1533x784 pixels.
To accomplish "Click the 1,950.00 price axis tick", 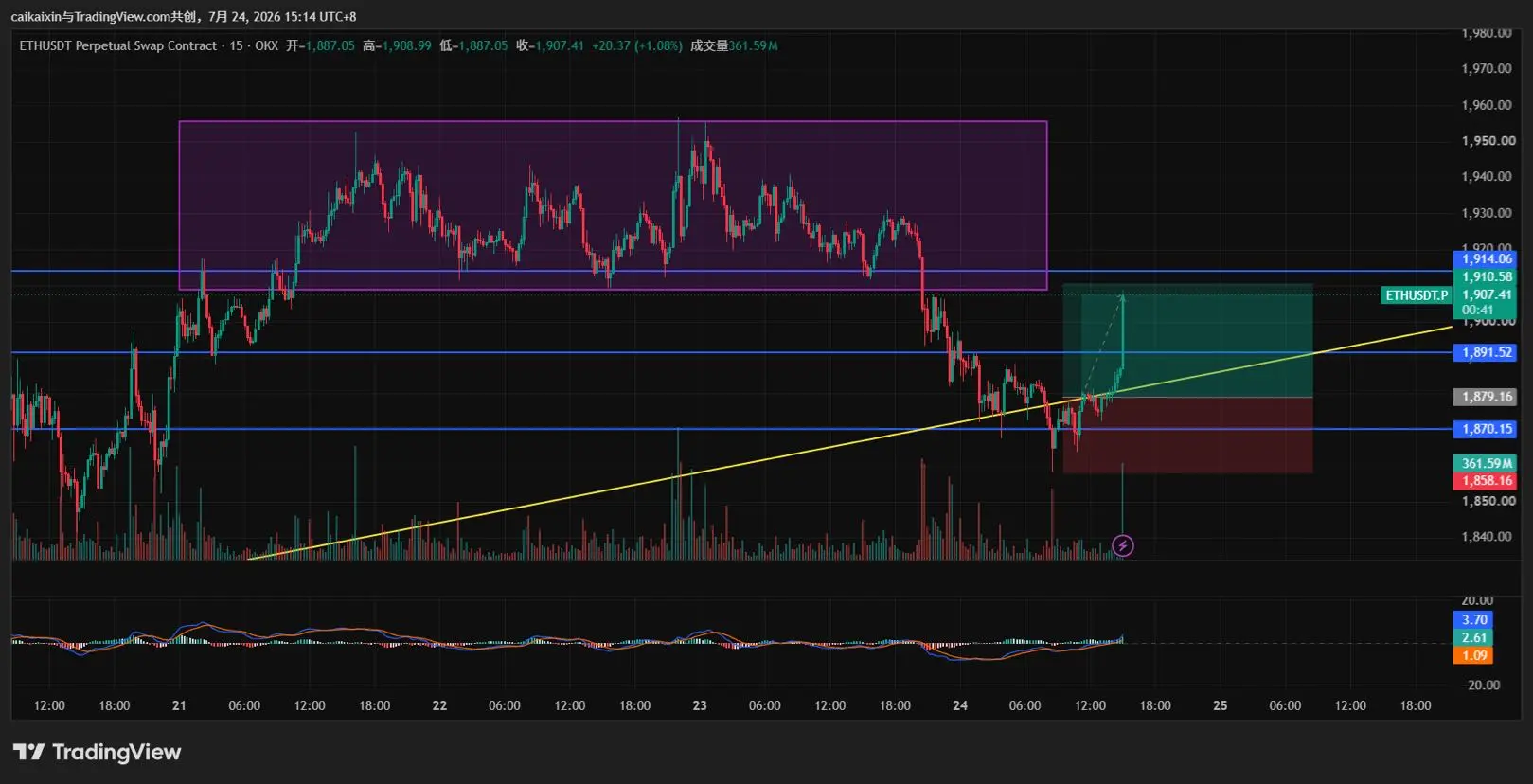I will [1487, 141].
